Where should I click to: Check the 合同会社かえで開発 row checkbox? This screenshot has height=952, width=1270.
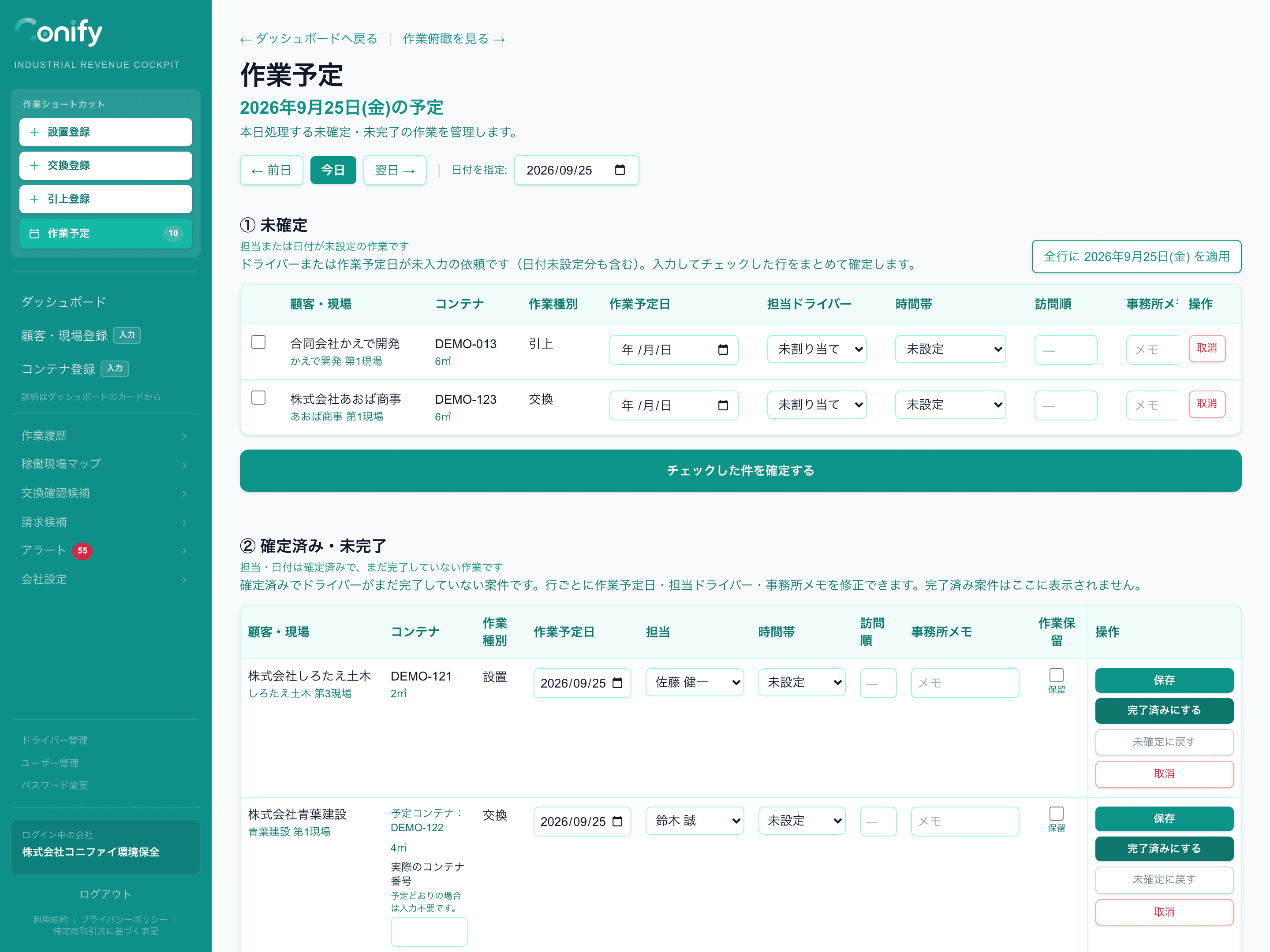258,342
